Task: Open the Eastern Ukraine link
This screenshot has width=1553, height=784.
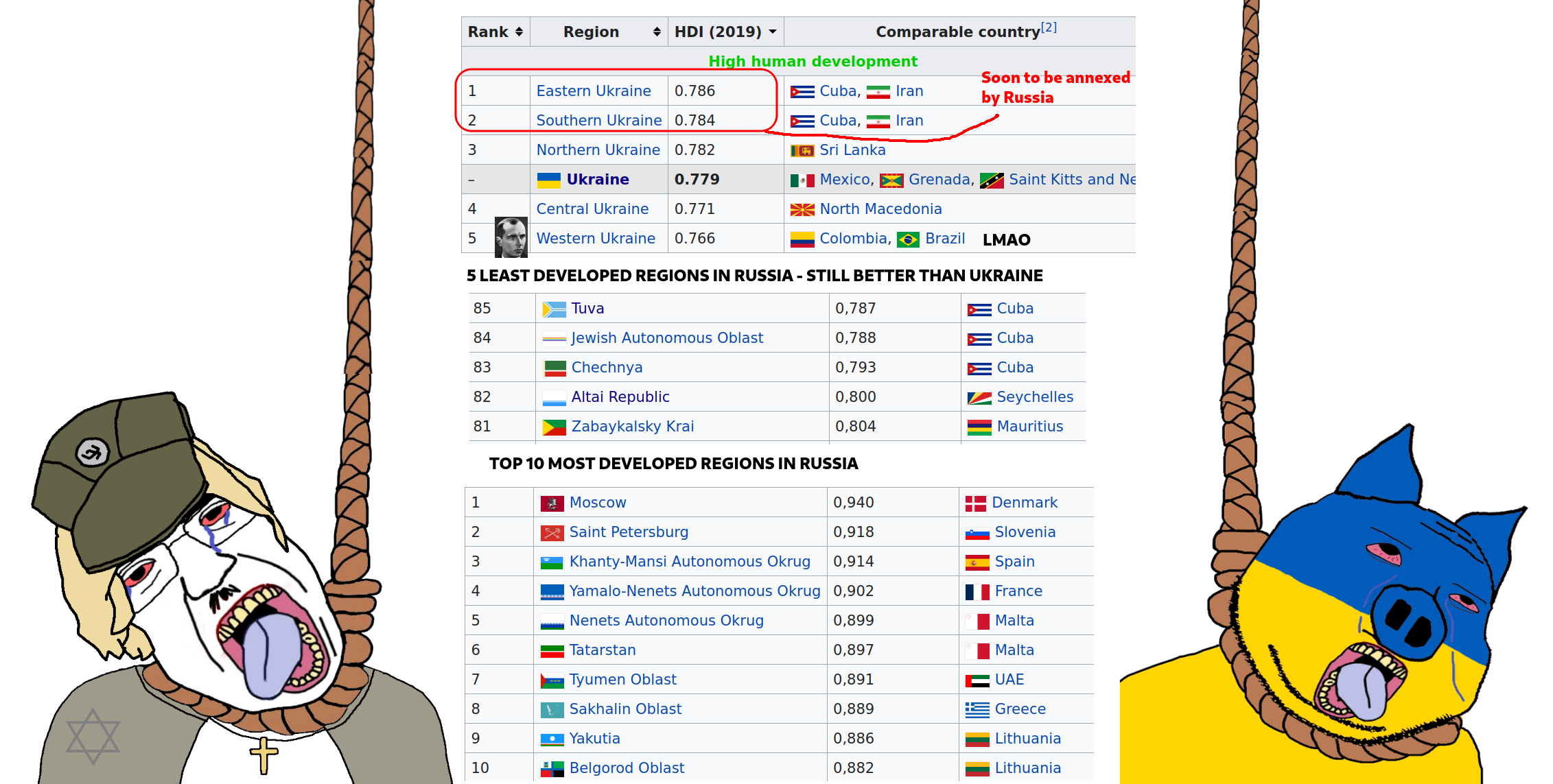Action: click(593, 91)
